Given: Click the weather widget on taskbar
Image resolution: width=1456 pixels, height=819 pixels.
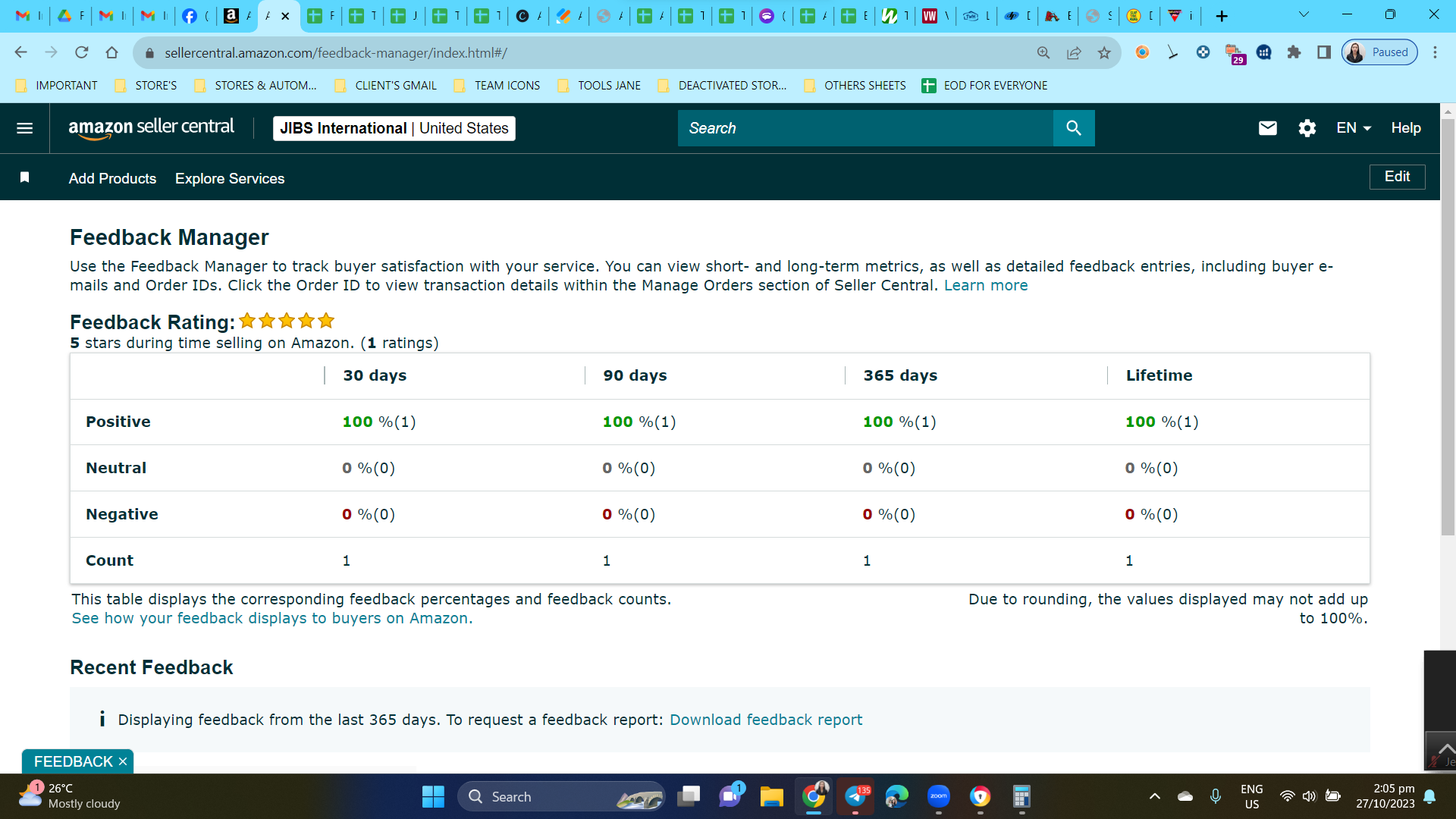Looking at the screenshot, I should coord(70,796).
